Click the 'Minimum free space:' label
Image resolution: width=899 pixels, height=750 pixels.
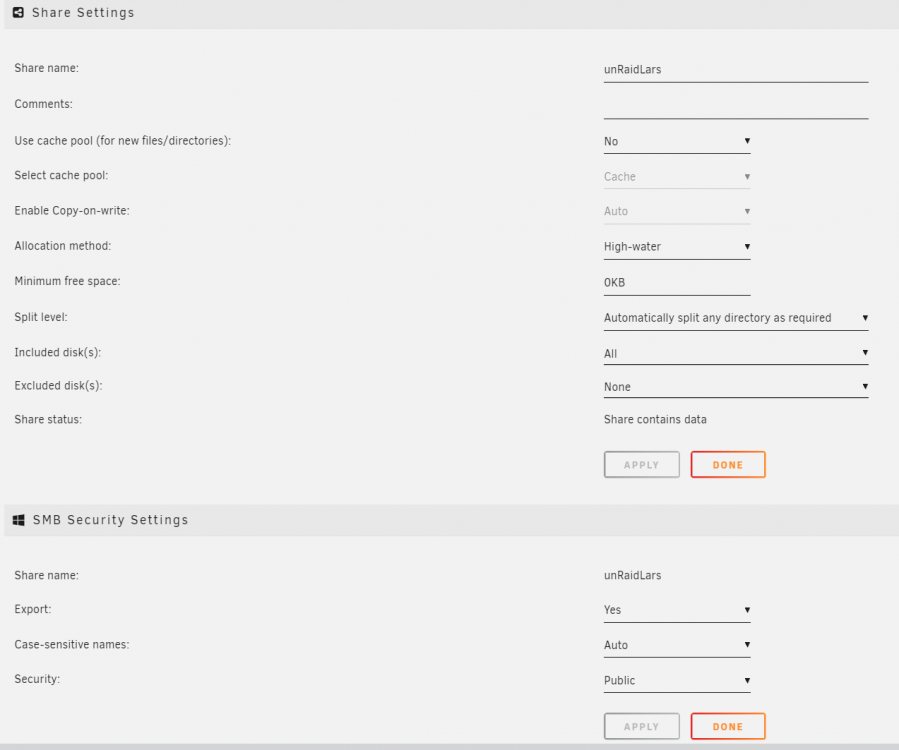(68, 282)
